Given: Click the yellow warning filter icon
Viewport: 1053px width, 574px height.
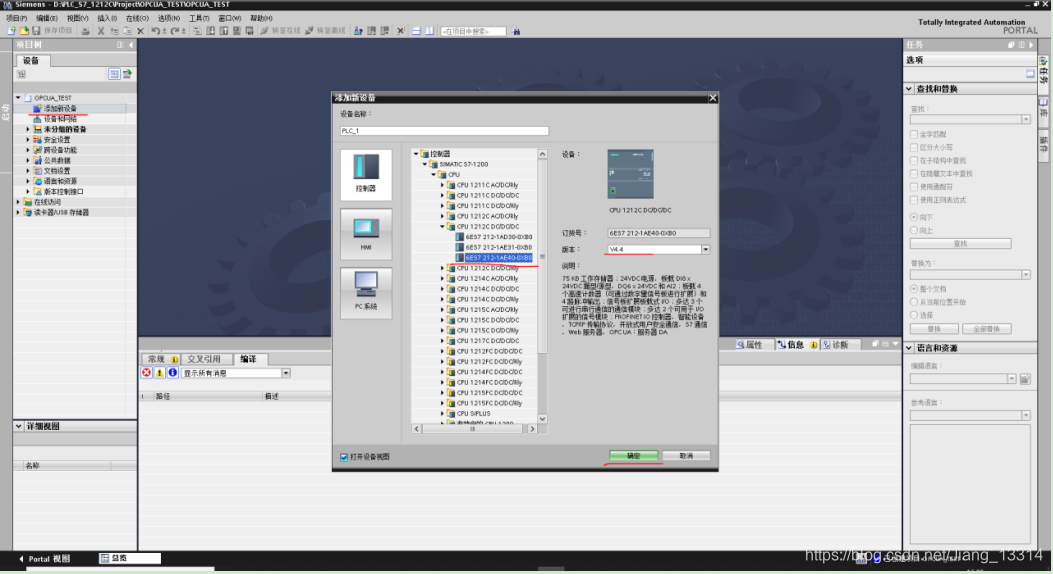Looking at the screenshot, I should pyautogui.click(x=159, y=373).
